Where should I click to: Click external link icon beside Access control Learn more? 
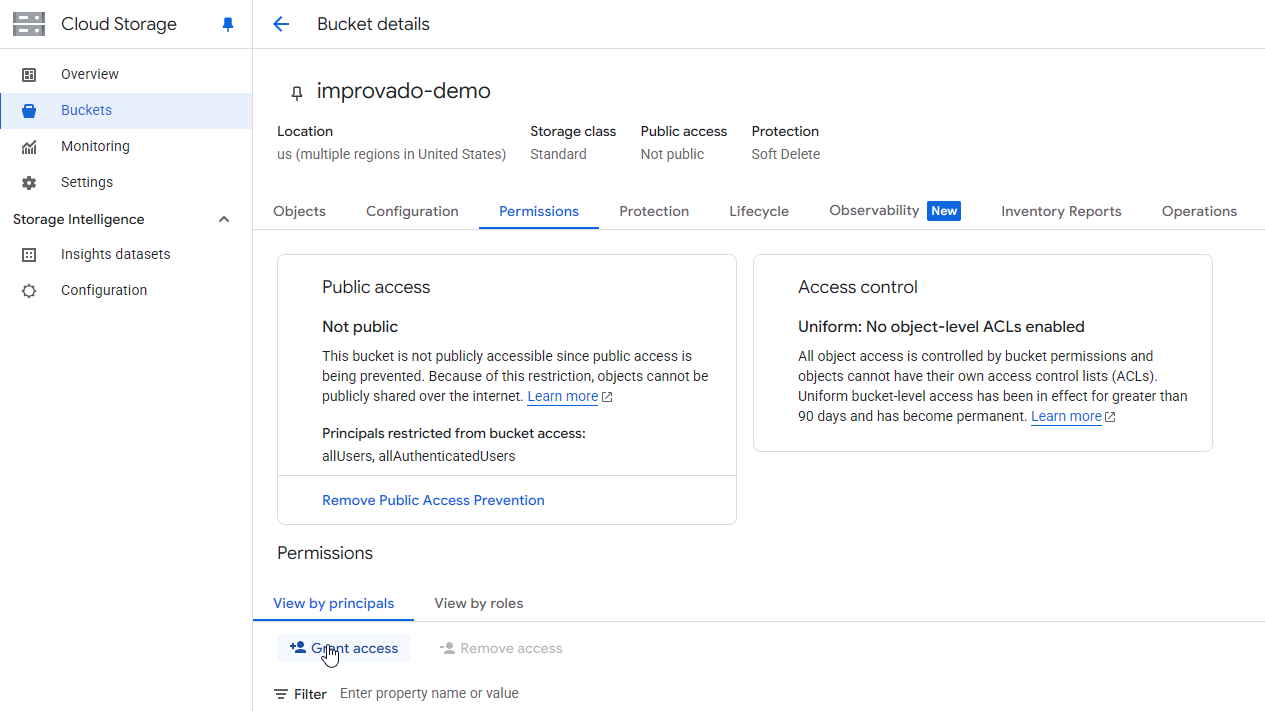pos(1110,417)
